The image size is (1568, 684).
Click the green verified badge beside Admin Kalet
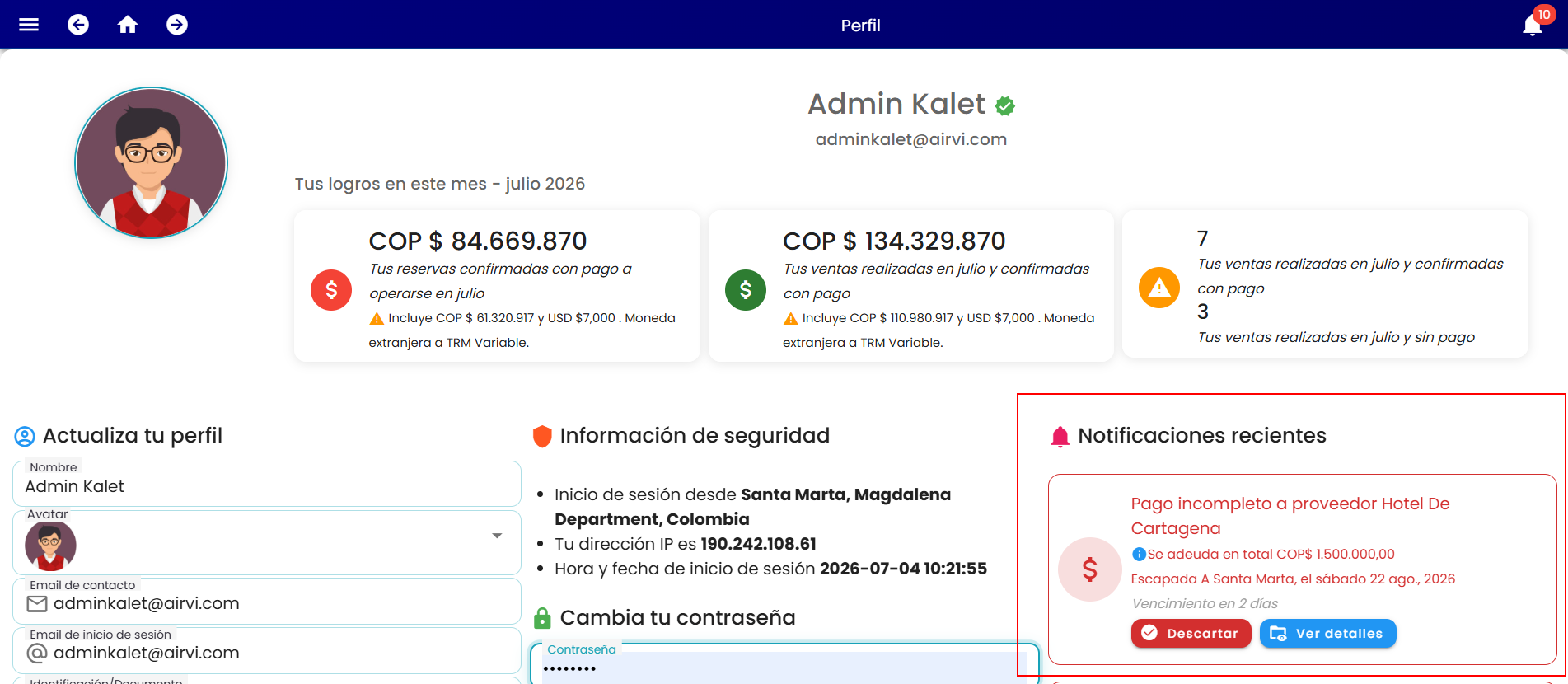tap(1004, 105)
